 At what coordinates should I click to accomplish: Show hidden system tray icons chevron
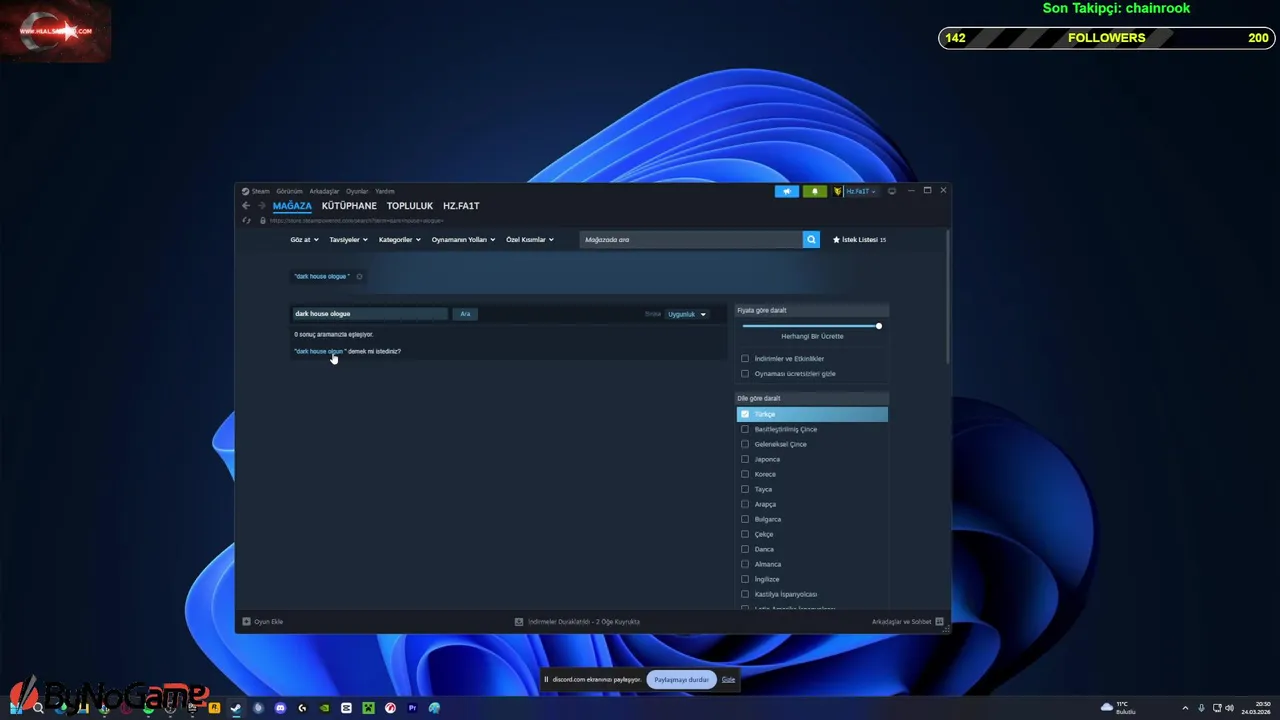1185,708
